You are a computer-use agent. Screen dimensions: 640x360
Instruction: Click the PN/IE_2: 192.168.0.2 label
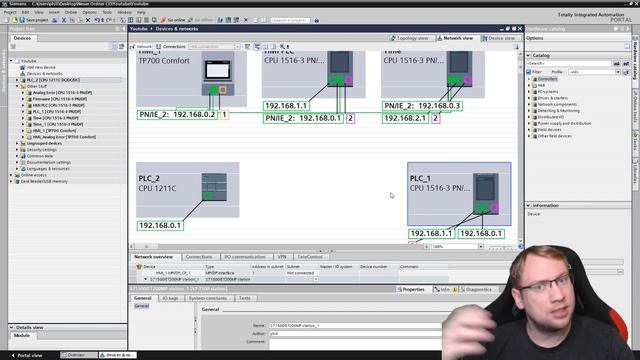pyautogui.click(x=178, y=115)
